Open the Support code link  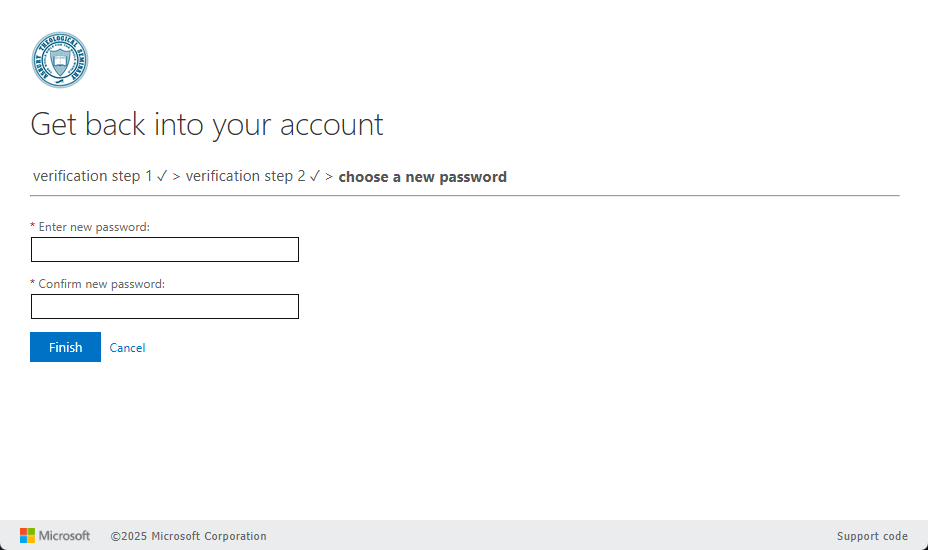pos(872,536)
